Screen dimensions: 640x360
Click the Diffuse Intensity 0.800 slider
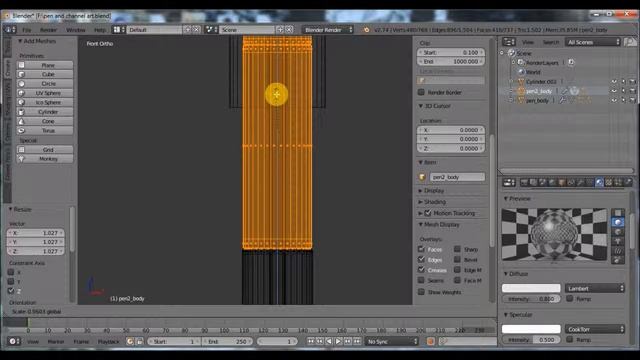point(531,299)
